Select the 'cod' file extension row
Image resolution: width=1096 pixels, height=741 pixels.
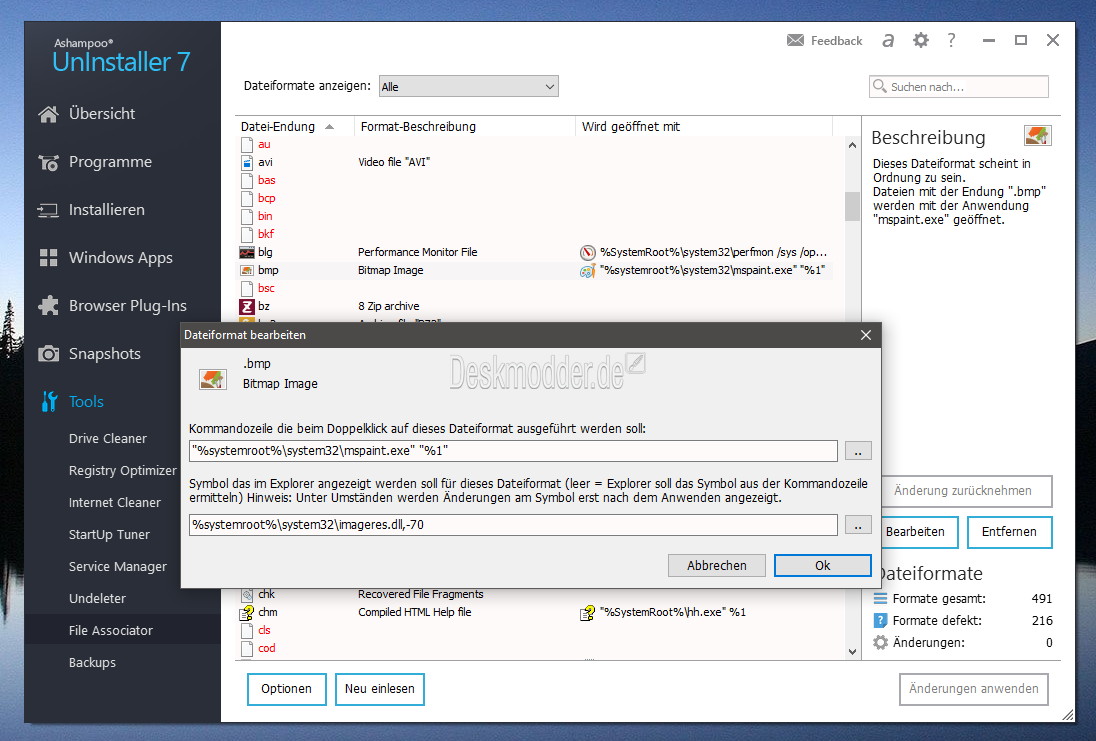coord(535,649)
